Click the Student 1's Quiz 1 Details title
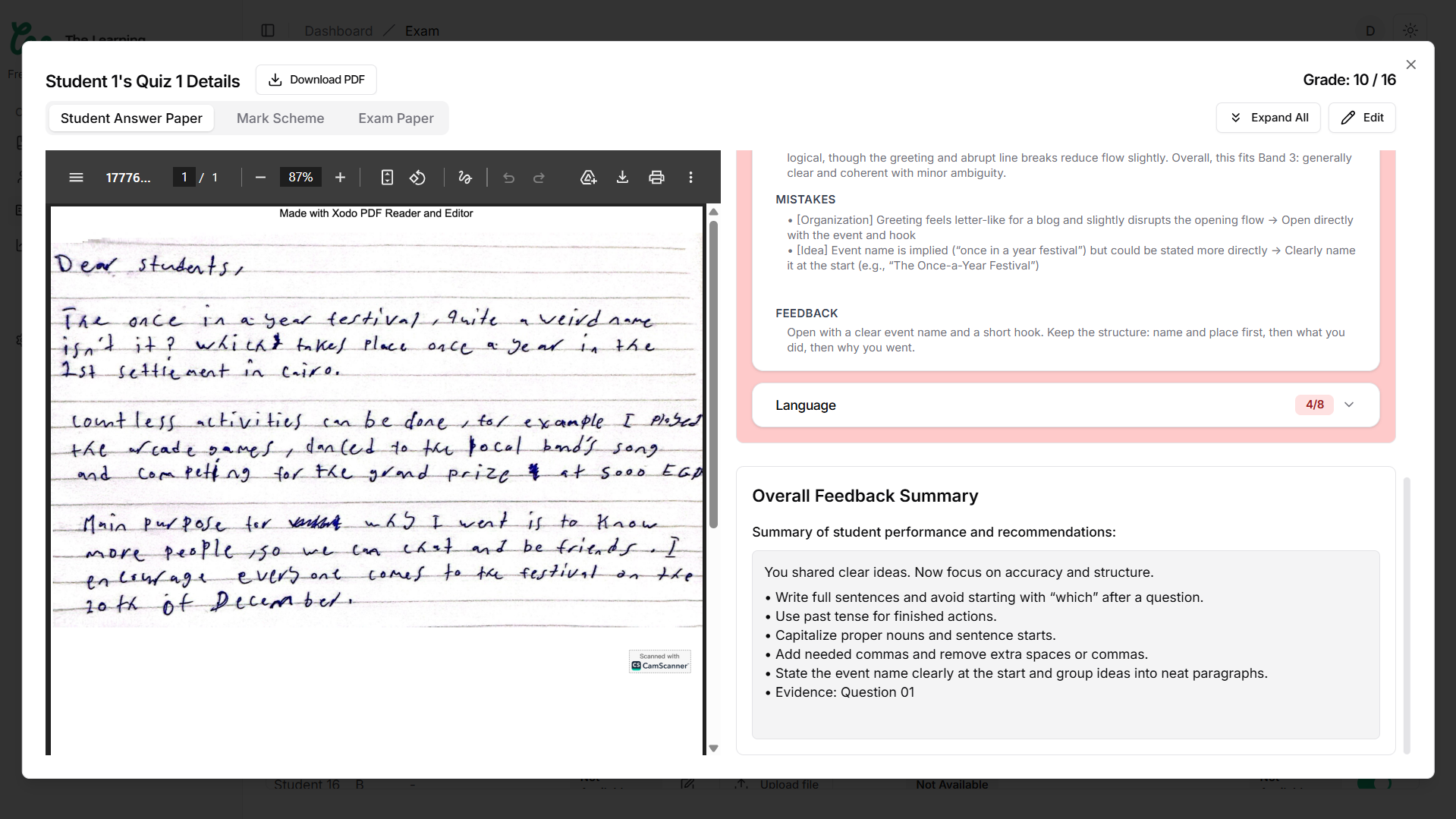Viewport: 1456px width, 819px height. (x=143, y=81)
